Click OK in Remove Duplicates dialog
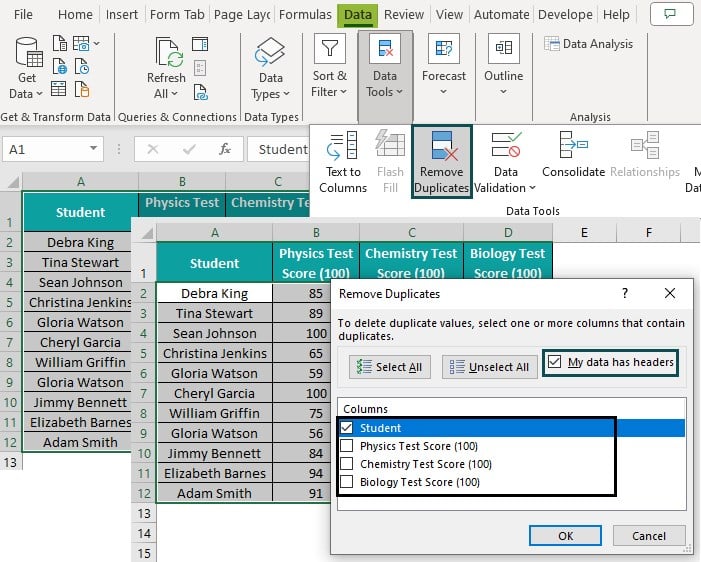Screen dimensions: 701x562 point(565,536)
